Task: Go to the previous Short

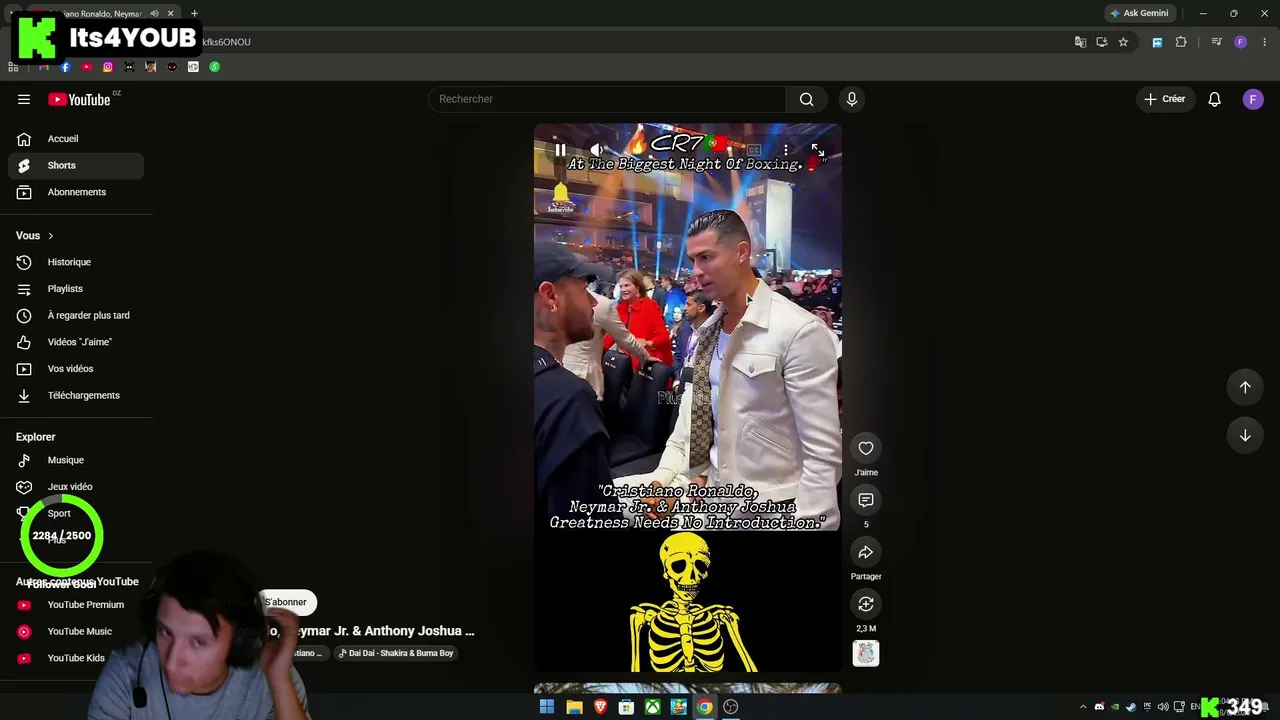Action: [x=1245, y=387]
